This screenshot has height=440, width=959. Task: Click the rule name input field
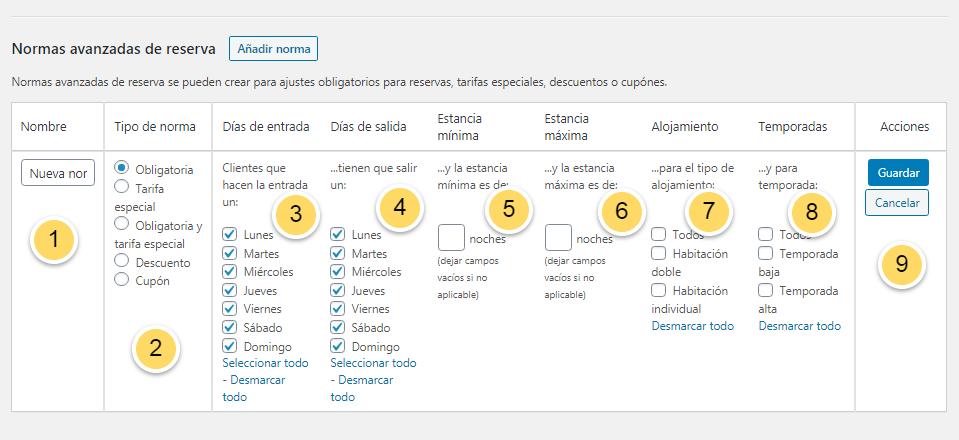[58, 174]
